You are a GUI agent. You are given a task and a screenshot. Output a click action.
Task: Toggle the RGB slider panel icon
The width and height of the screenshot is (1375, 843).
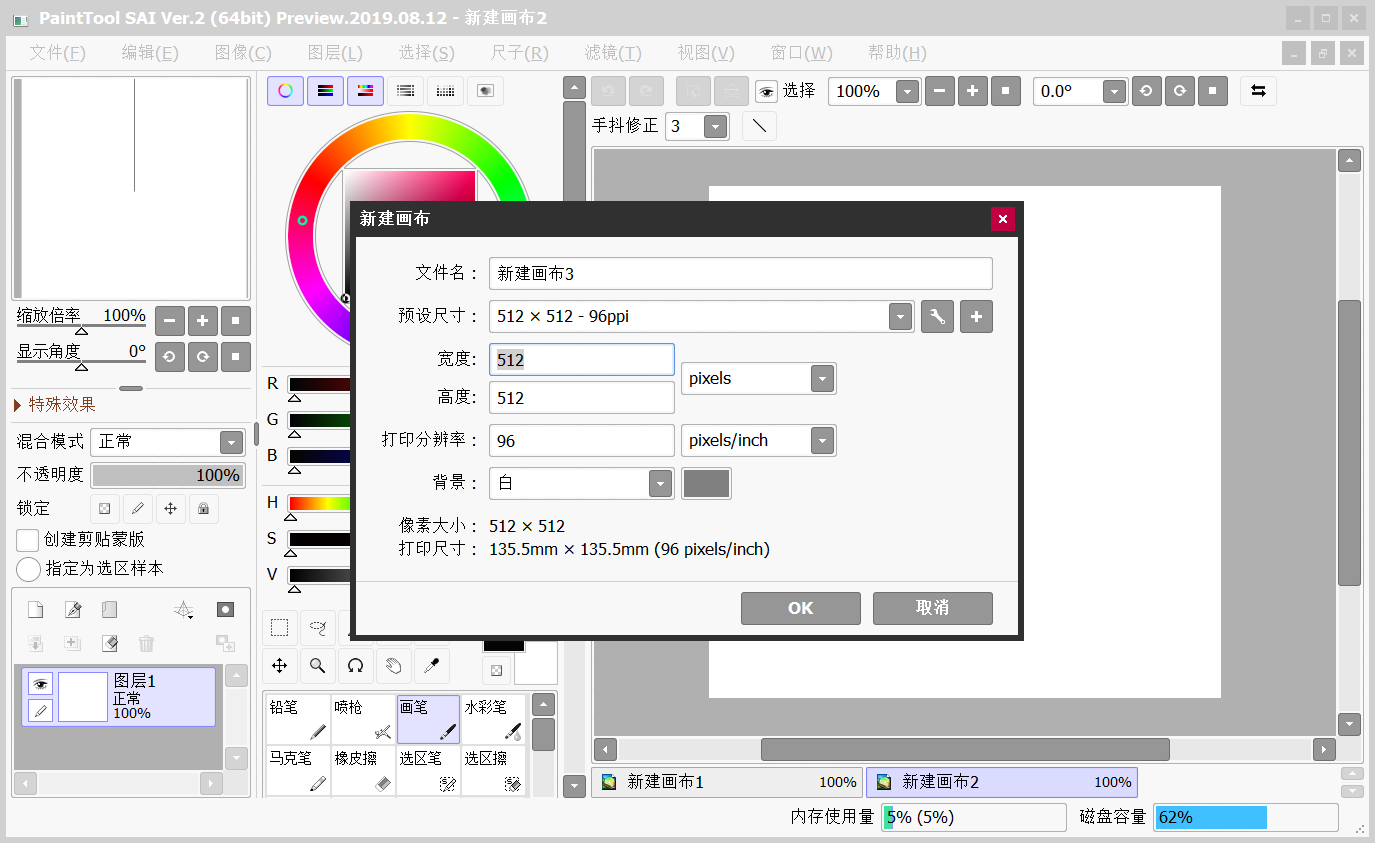[325, 91]
